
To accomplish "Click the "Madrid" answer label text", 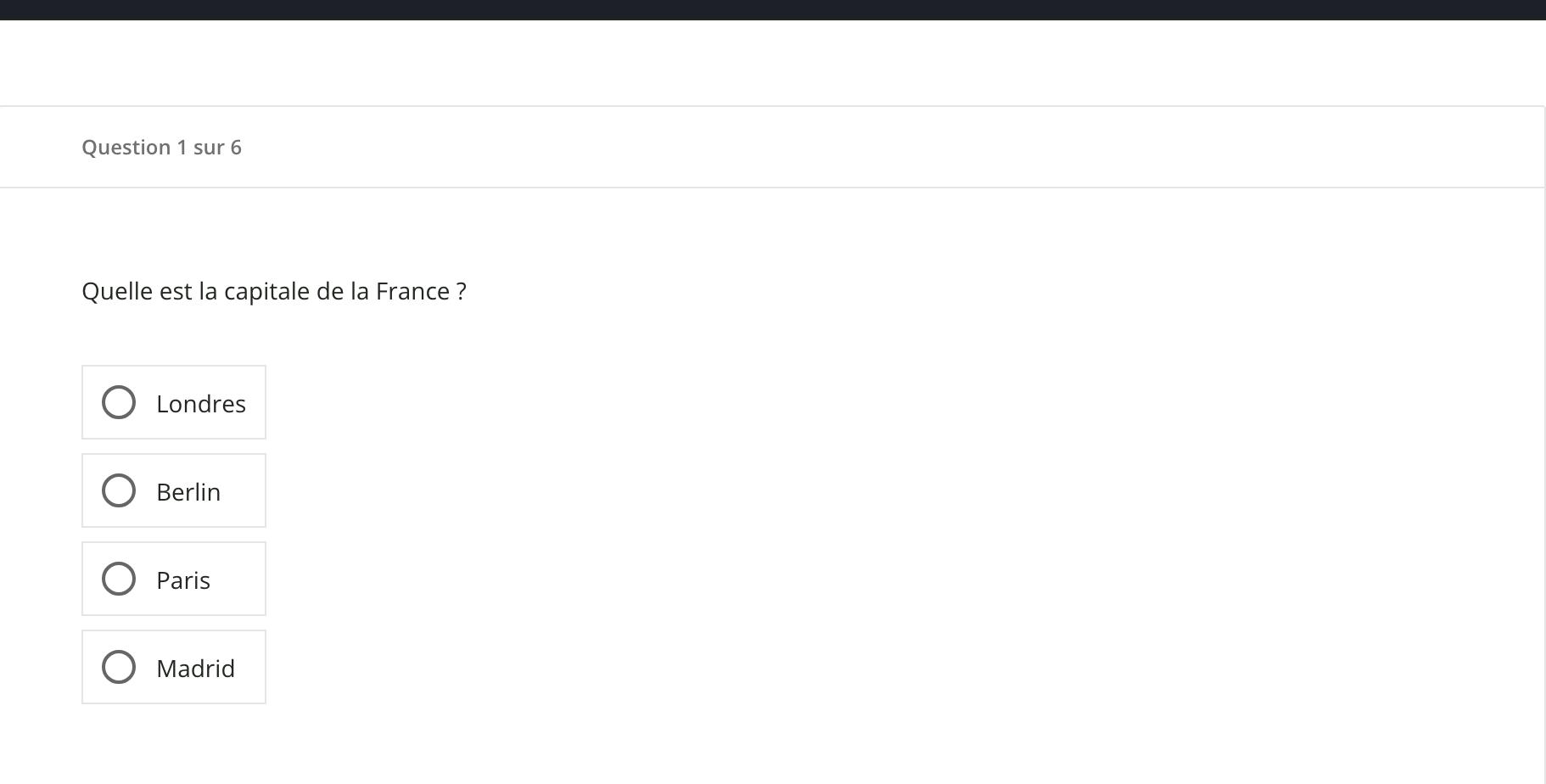I will point(196,669).
